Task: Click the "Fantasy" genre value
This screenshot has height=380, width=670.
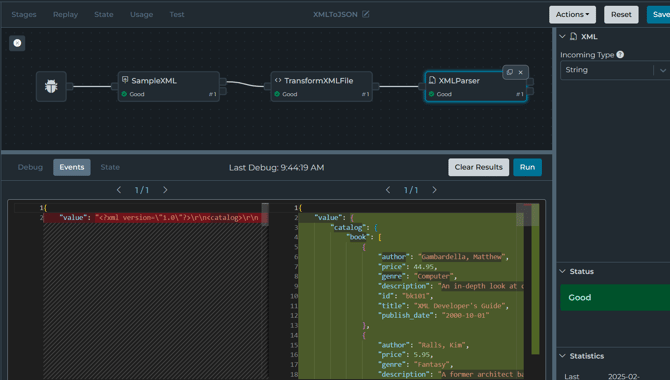Action: 432,365
